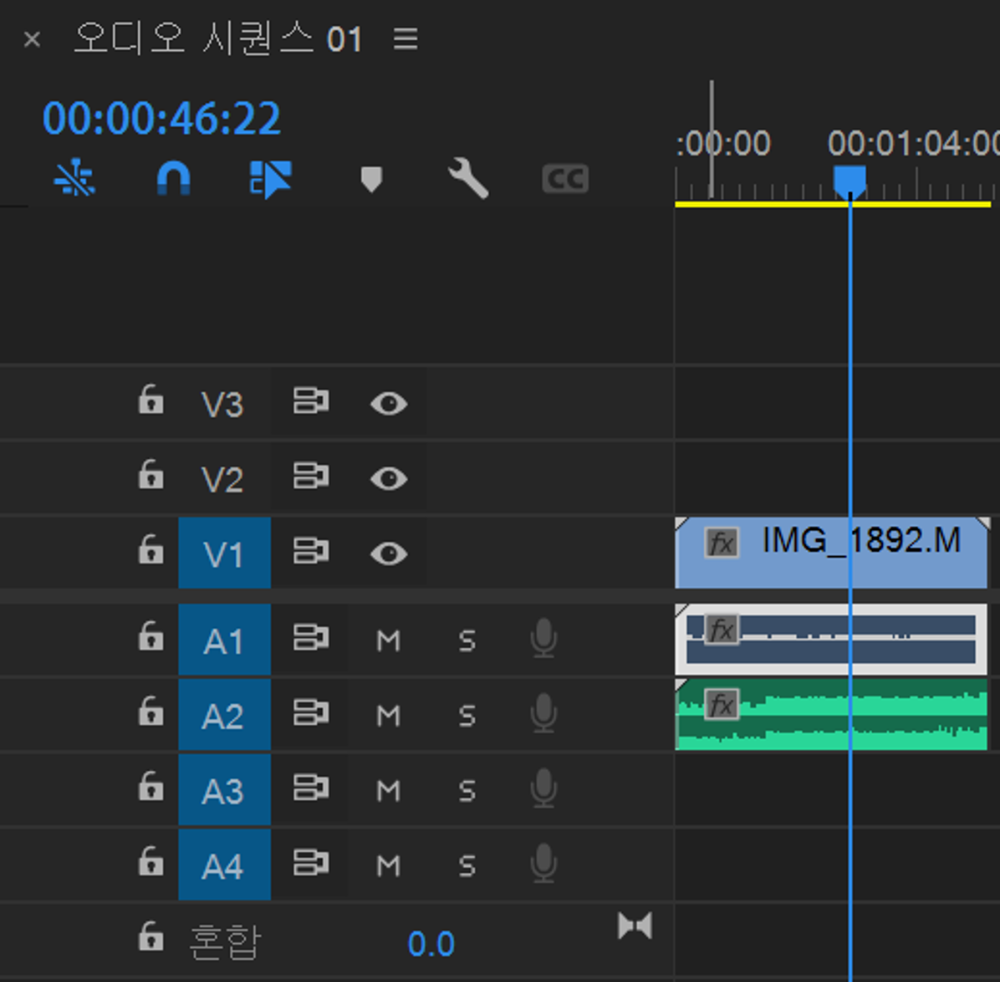The image size is (1000, 982).
Task: Click the ruler at 00:01:04:00 label
Action: point(913,143)
